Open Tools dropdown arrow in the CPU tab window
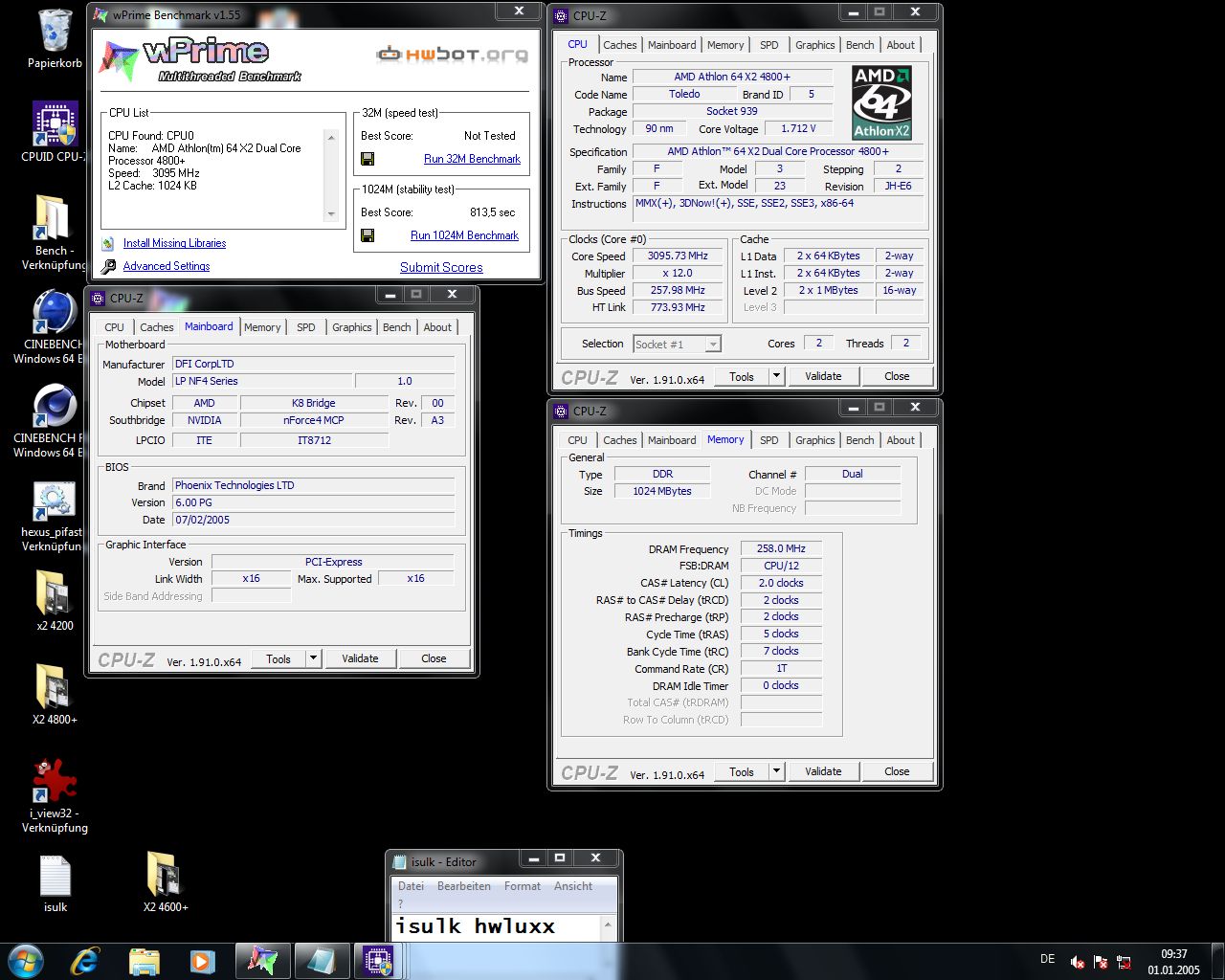Viewport: 1225px width, 980px height. pyautogui.click(x=776, y=376)
